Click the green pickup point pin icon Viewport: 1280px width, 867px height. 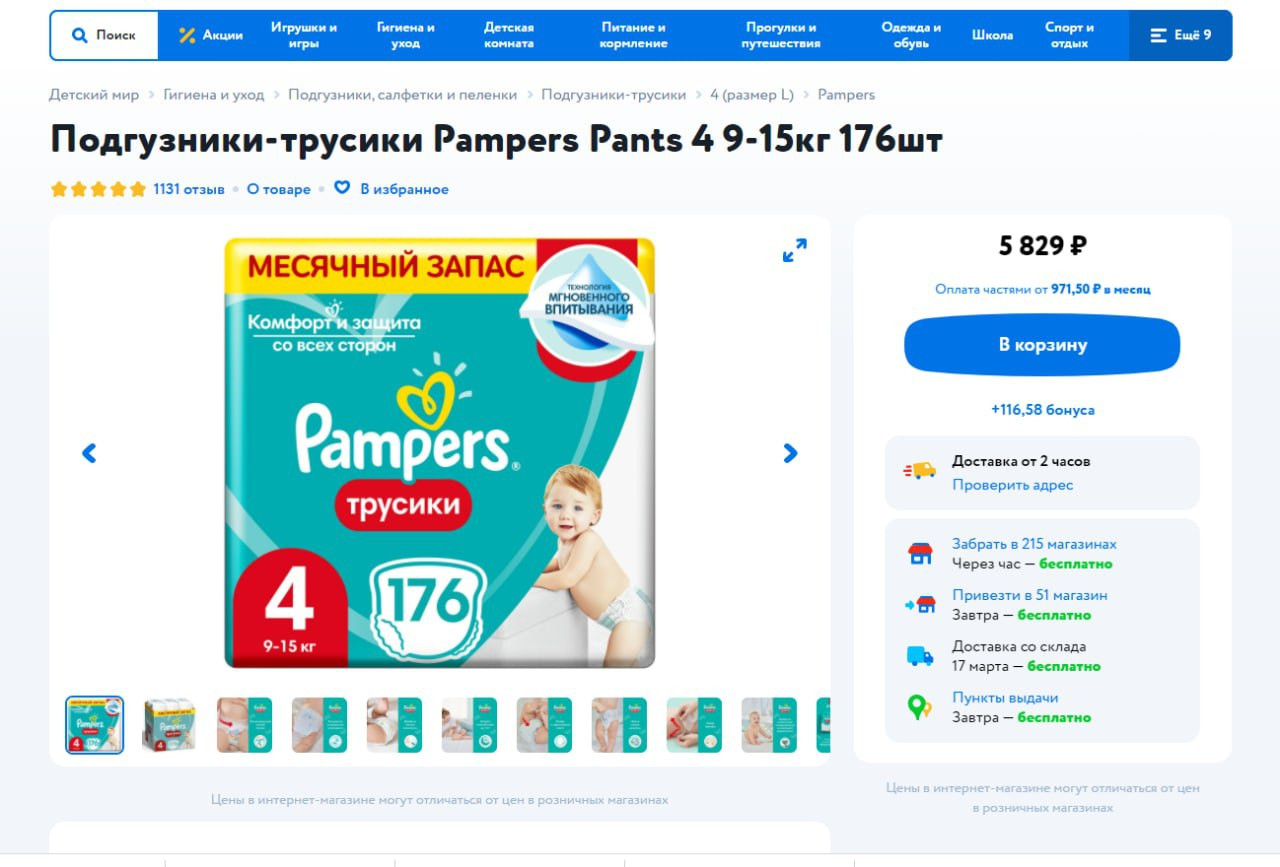(919, 707)
